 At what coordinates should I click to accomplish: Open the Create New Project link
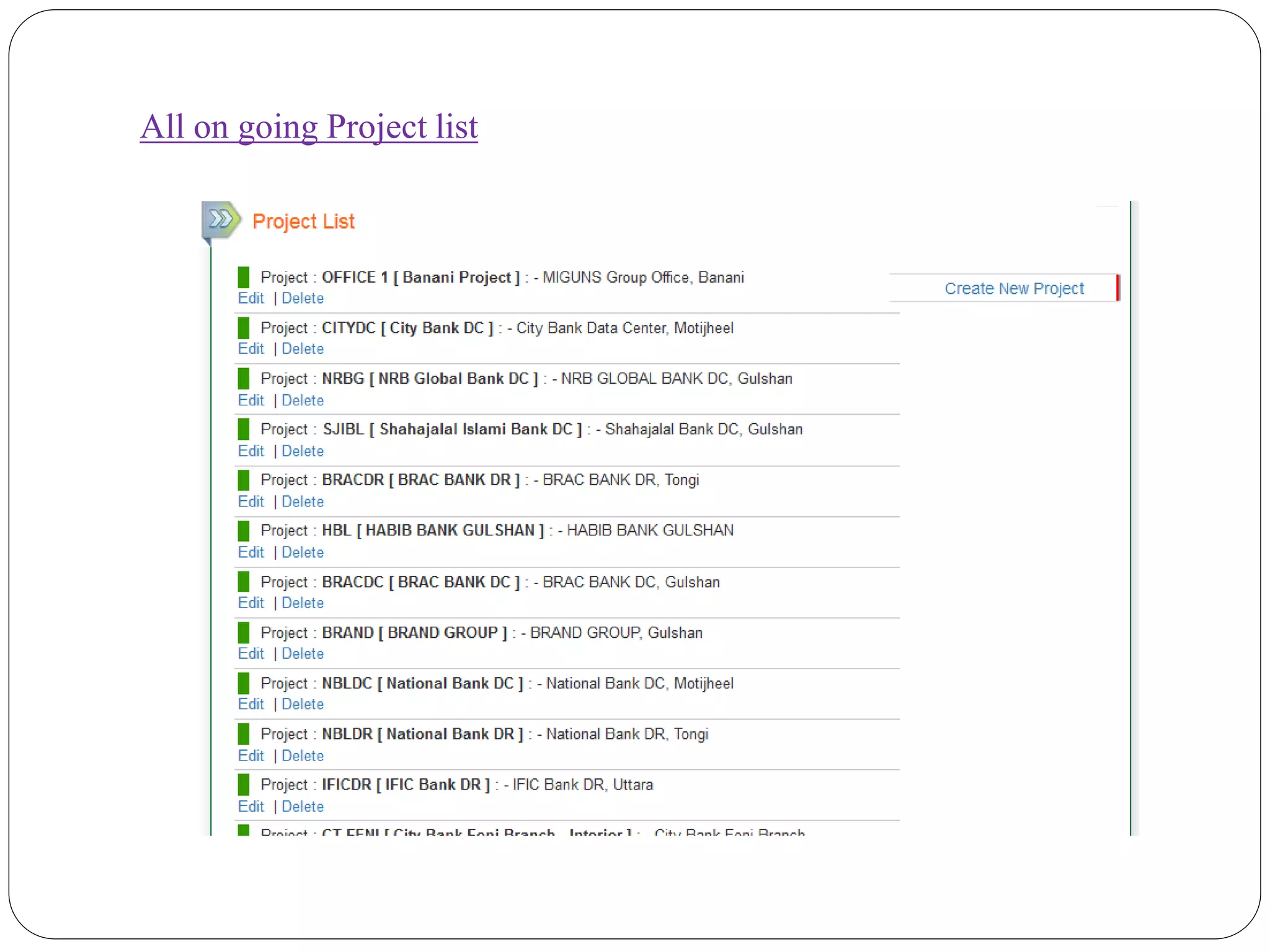coord(1014,288)
